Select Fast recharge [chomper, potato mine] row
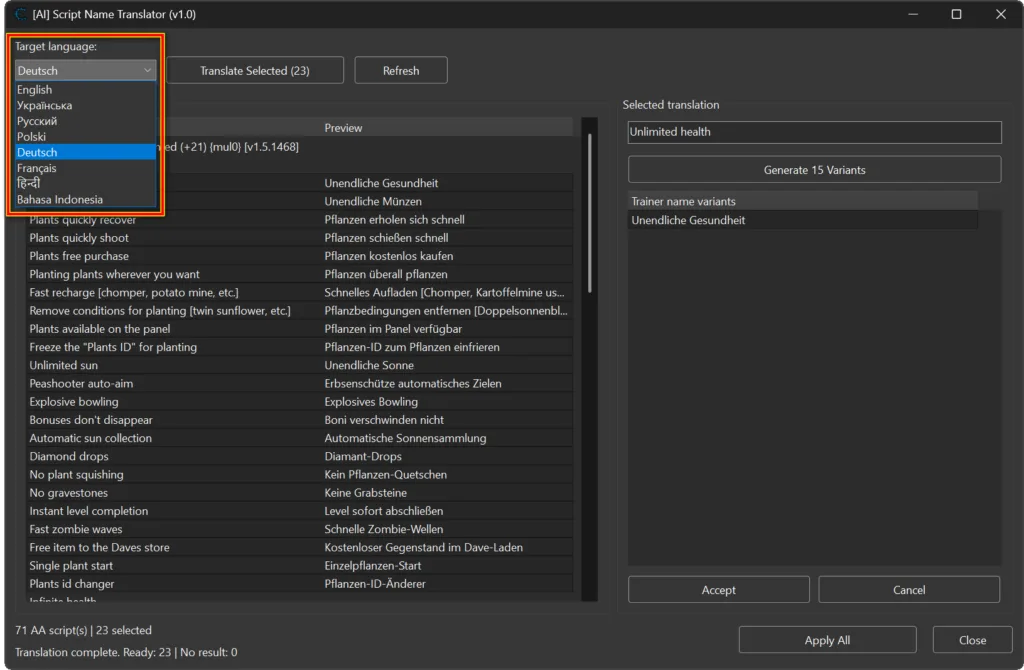Image resolution: width=1024 pixels, height=670 pixels. tap(300, 293)
